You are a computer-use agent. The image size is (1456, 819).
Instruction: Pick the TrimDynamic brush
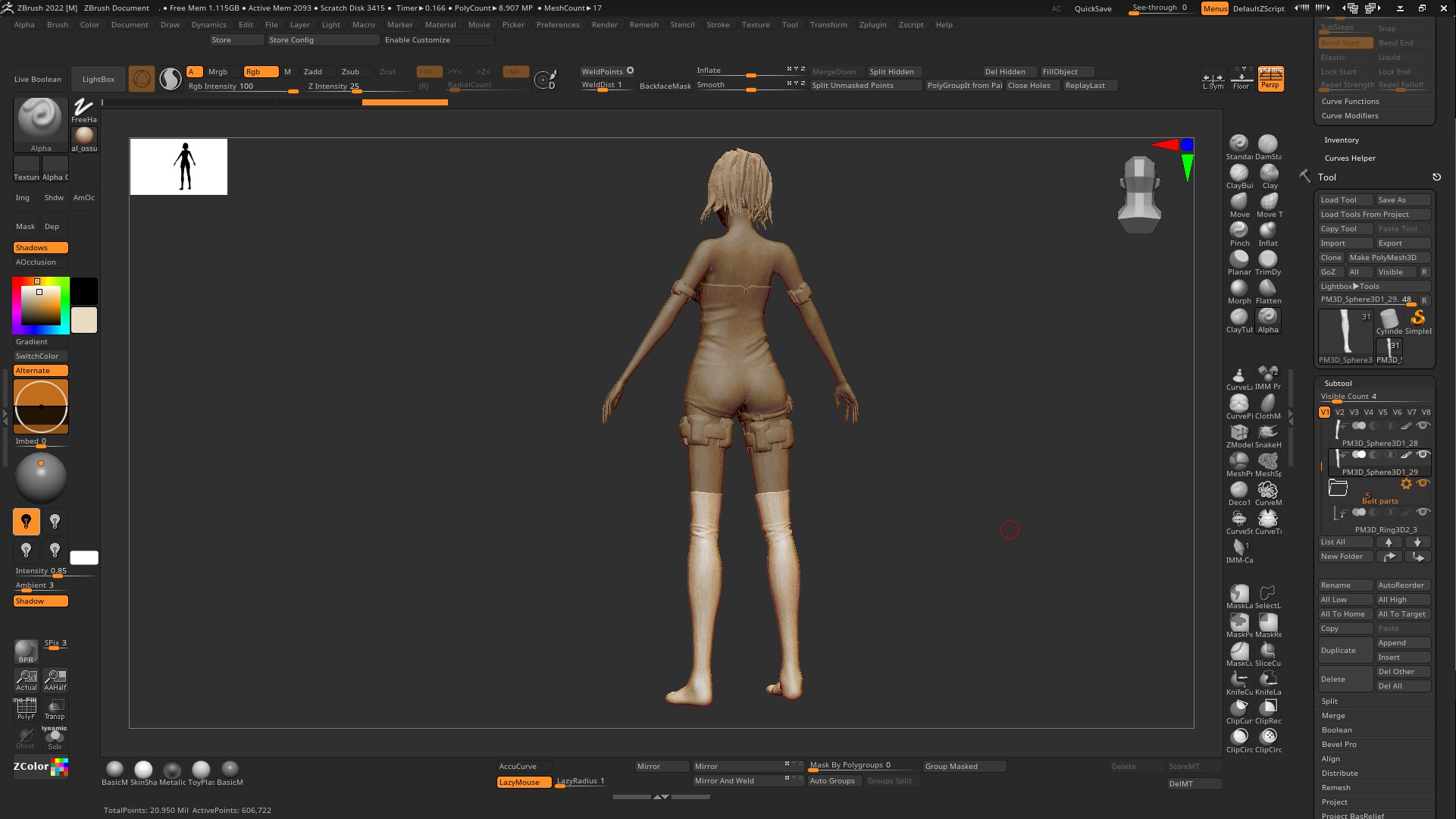click(1268, 260)
